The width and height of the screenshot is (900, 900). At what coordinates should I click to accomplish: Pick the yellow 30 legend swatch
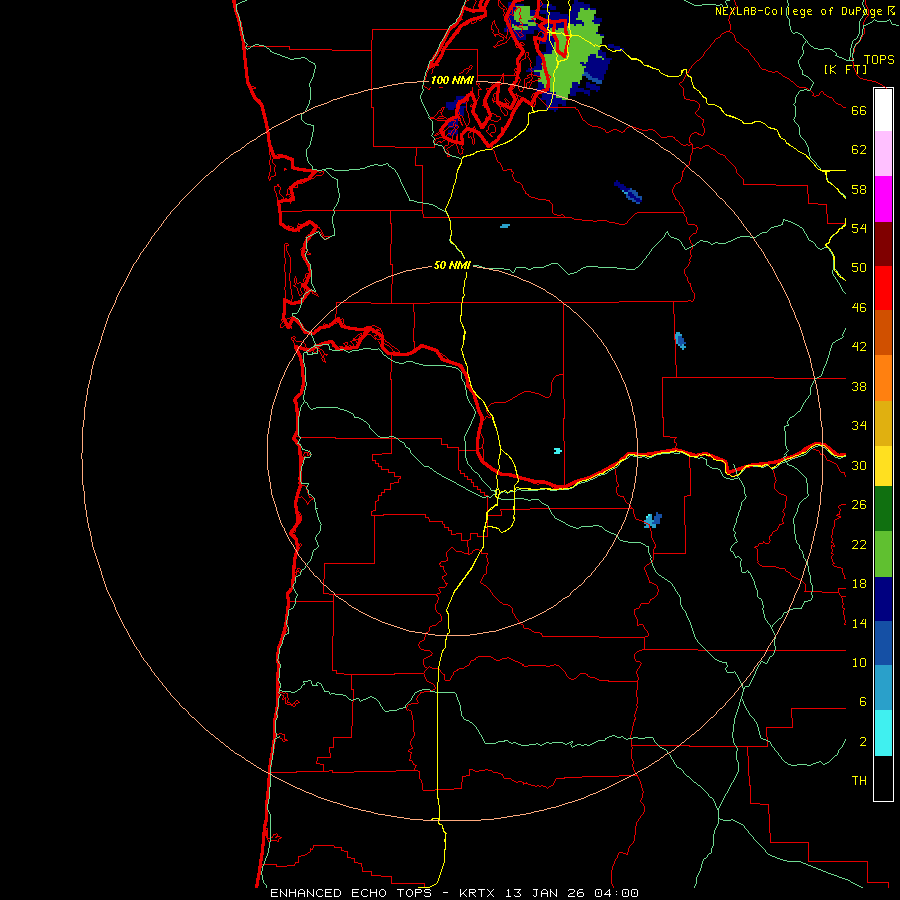point(883,465)
